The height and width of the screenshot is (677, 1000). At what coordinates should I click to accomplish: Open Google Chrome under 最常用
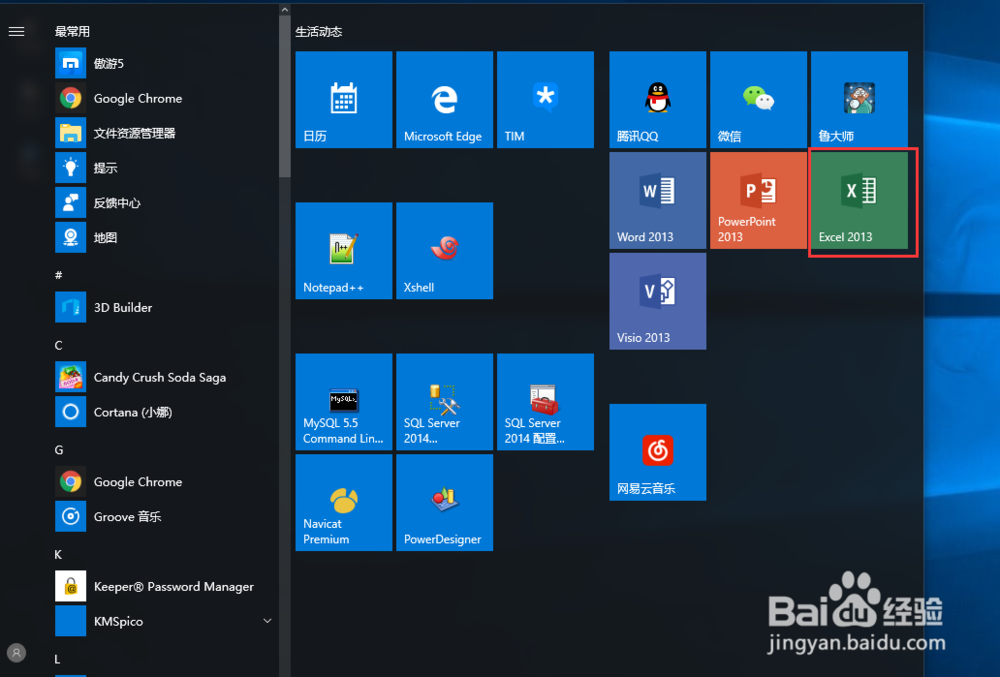pos(165,98)
